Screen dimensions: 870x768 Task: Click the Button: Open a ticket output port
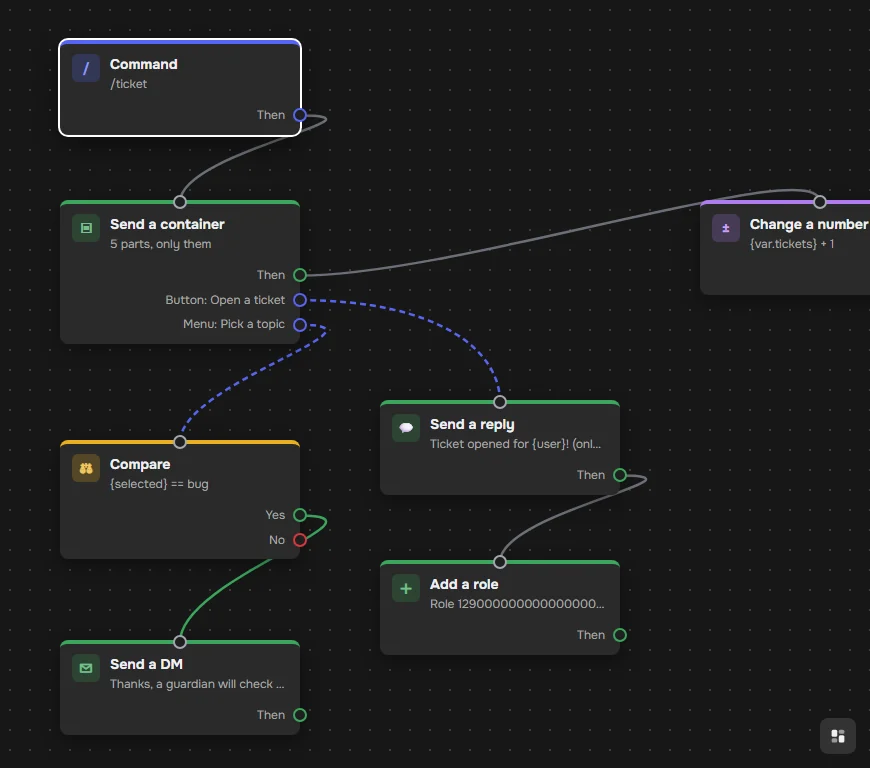[x=300, y=300]
